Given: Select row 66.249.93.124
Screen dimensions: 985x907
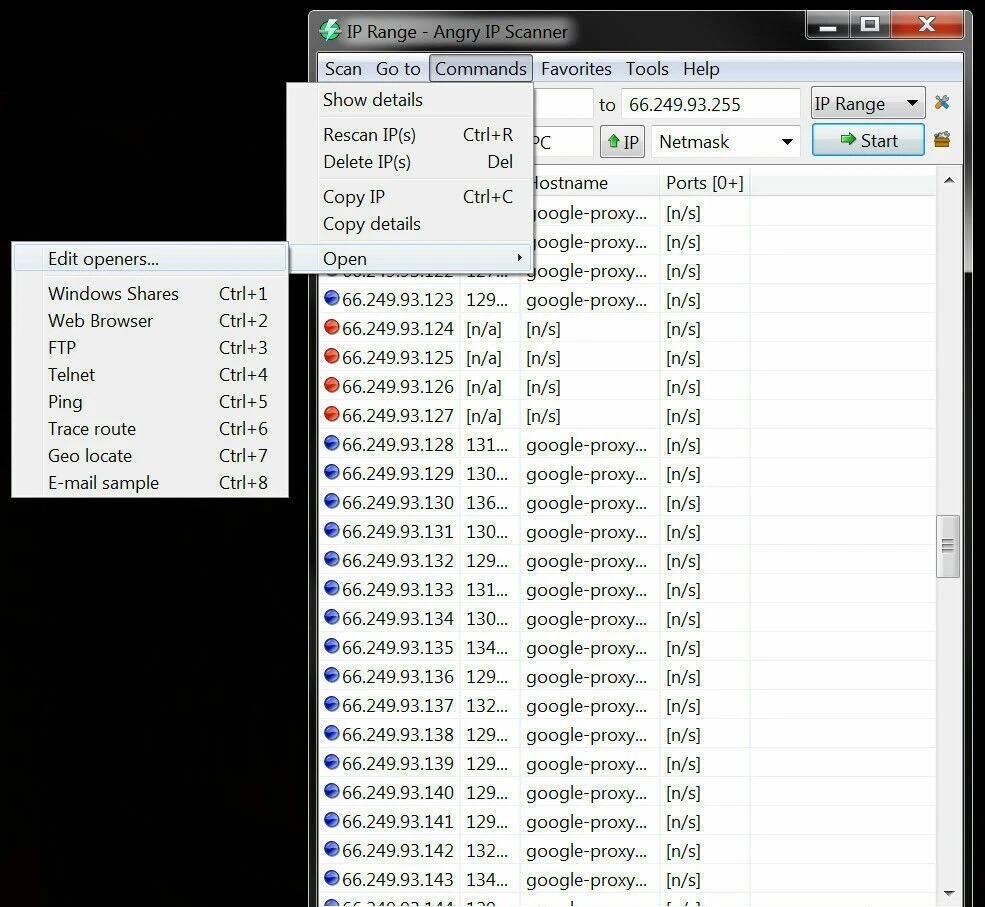Looking at the screenshot, I should 627,329.
